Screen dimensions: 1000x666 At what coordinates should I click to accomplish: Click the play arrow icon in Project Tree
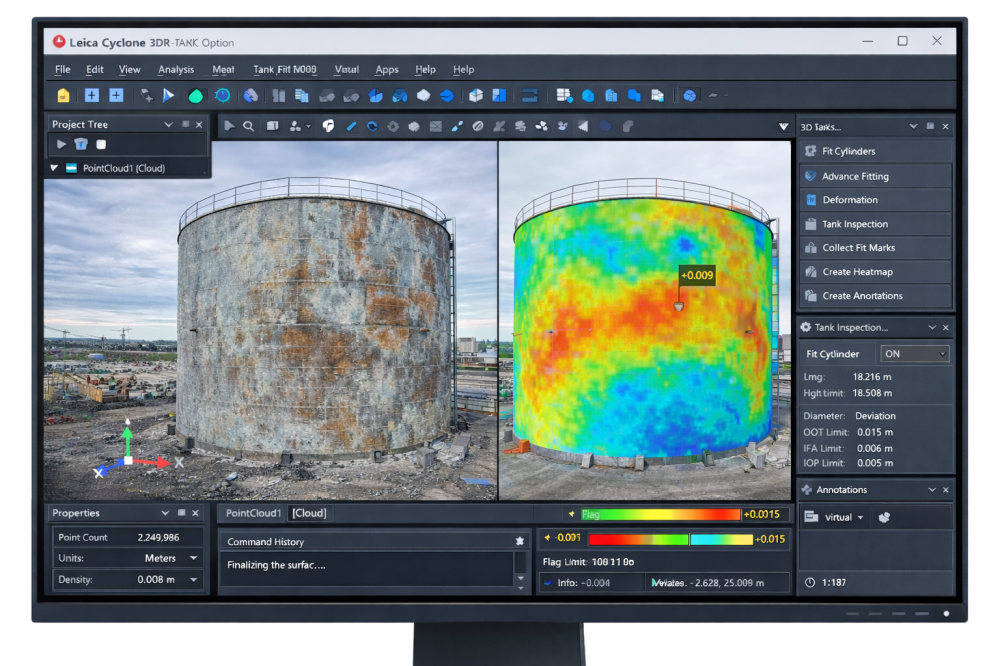pyautogui.click(x=61, y=145)
